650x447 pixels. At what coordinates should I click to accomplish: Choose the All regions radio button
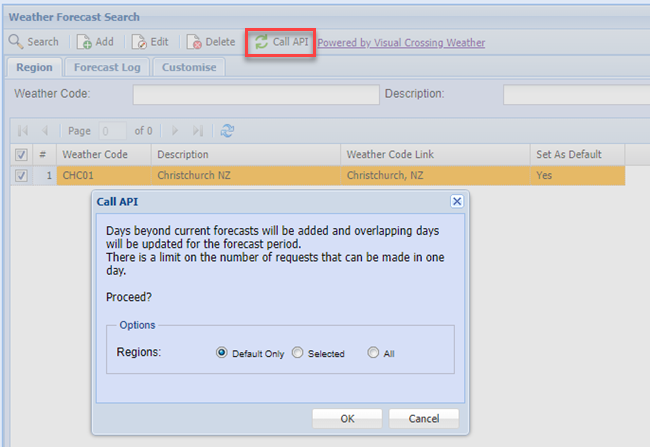click(373, 353)
